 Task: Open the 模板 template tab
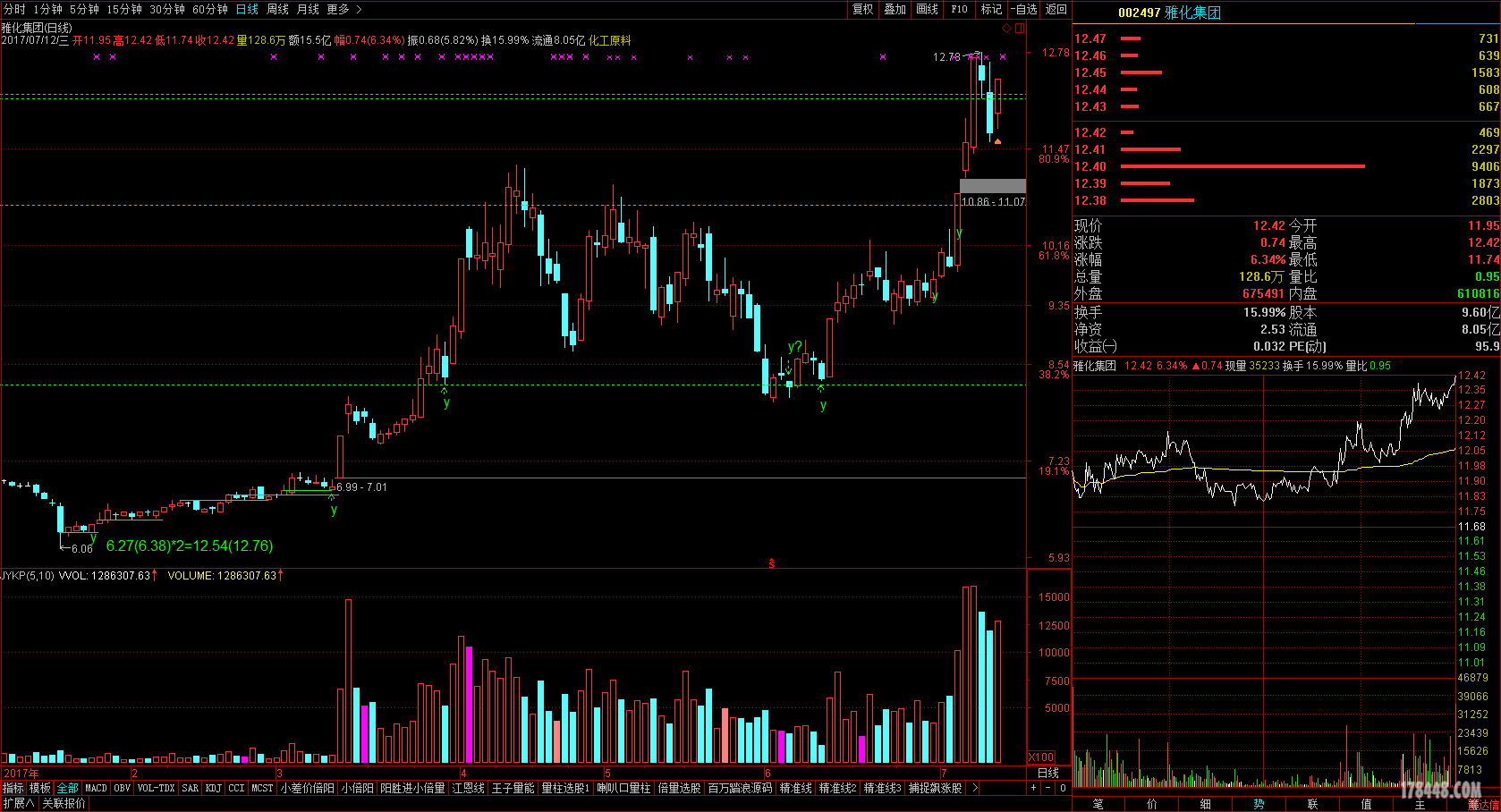click(40, 788)
